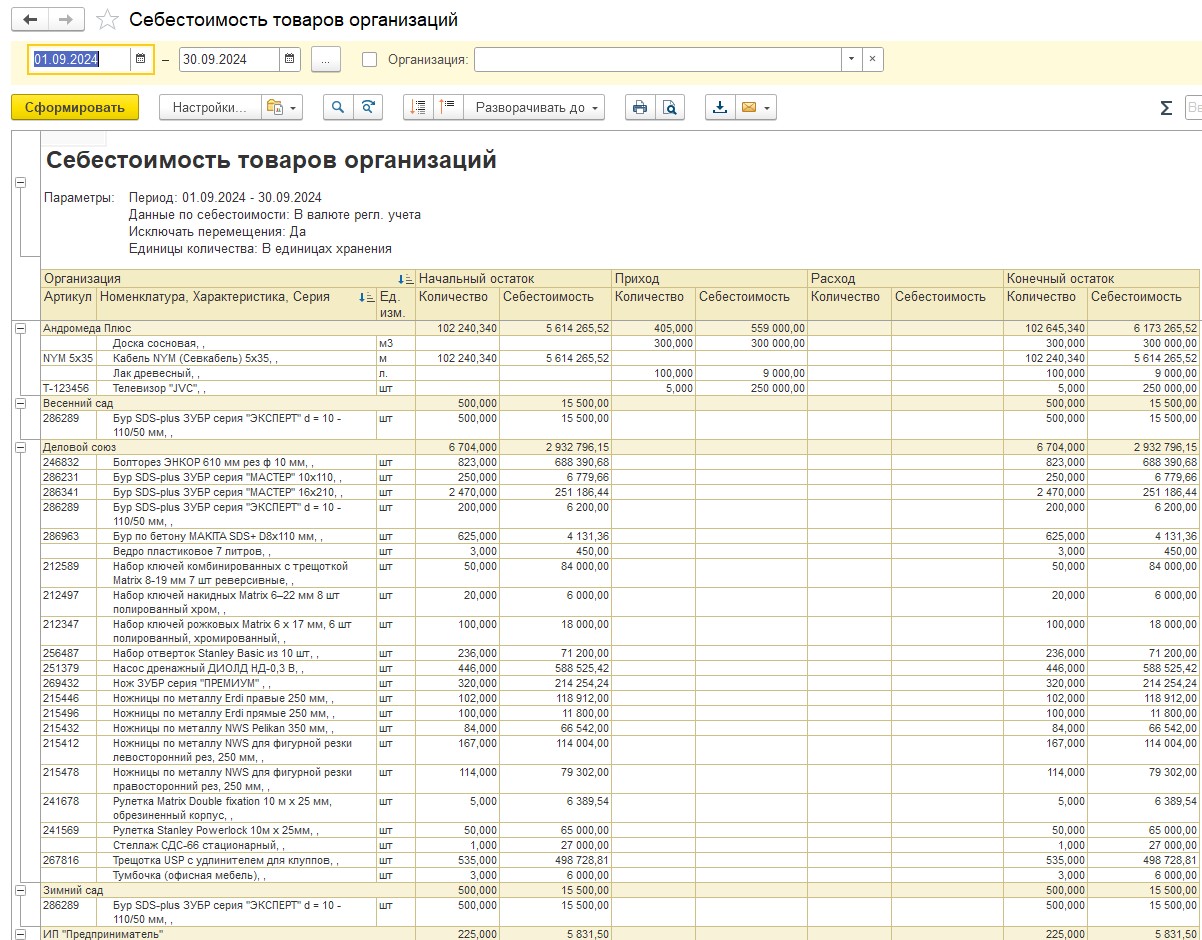The image size is (1202, 940).
Task: Collapse the Андромеда Плюс group
Action: pos(20,328)
